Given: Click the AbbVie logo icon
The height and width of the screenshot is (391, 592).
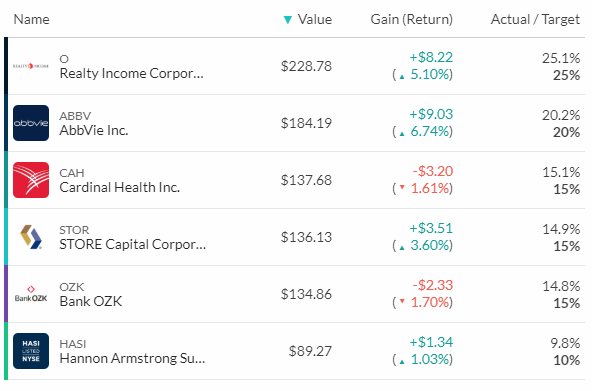Looking at the screenshot, I should 31,123.
